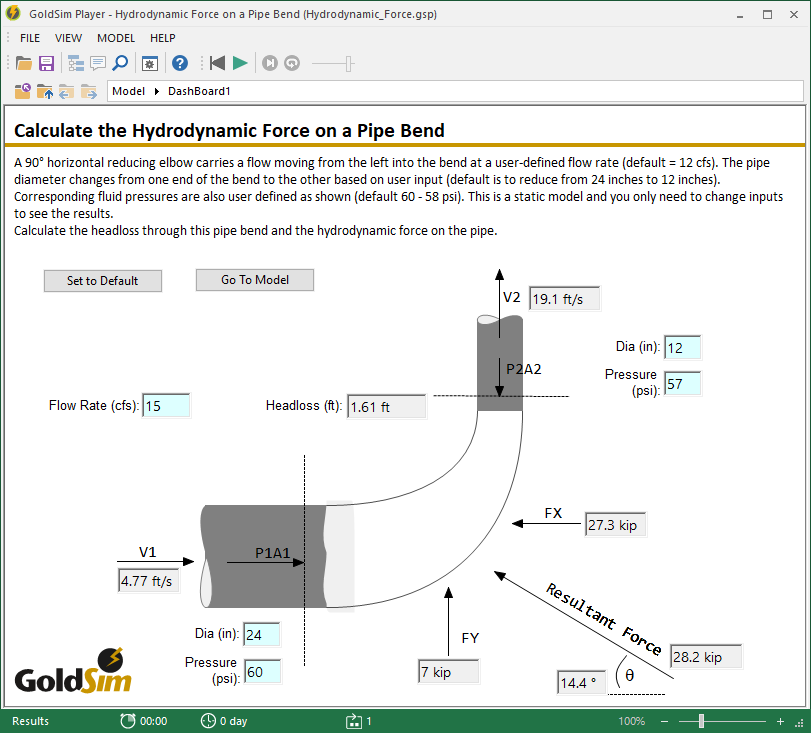The image size is (811, 733).
Task: Select the search magnifier icon
Action: [121, 63]
